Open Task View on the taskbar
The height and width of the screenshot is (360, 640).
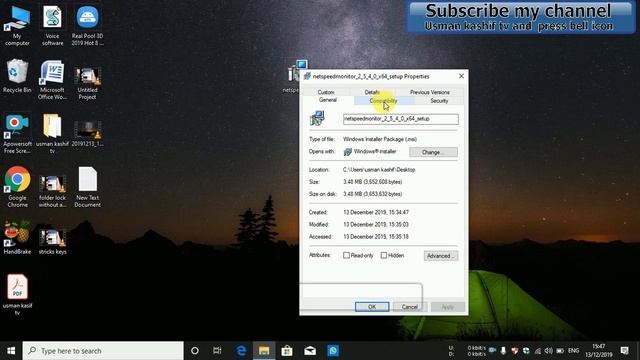click(x=217, y=351)
